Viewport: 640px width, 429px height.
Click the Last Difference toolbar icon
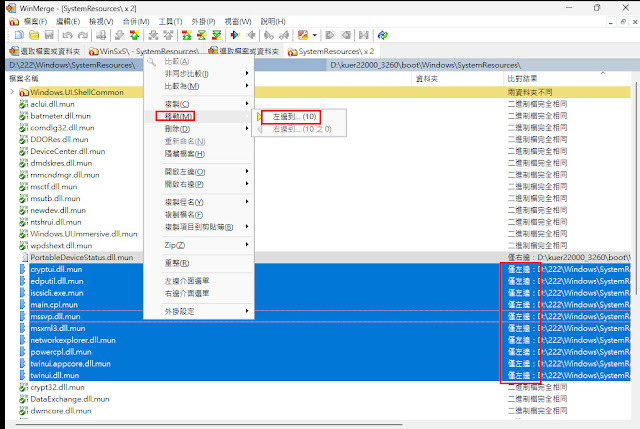[x=217, y=36]
